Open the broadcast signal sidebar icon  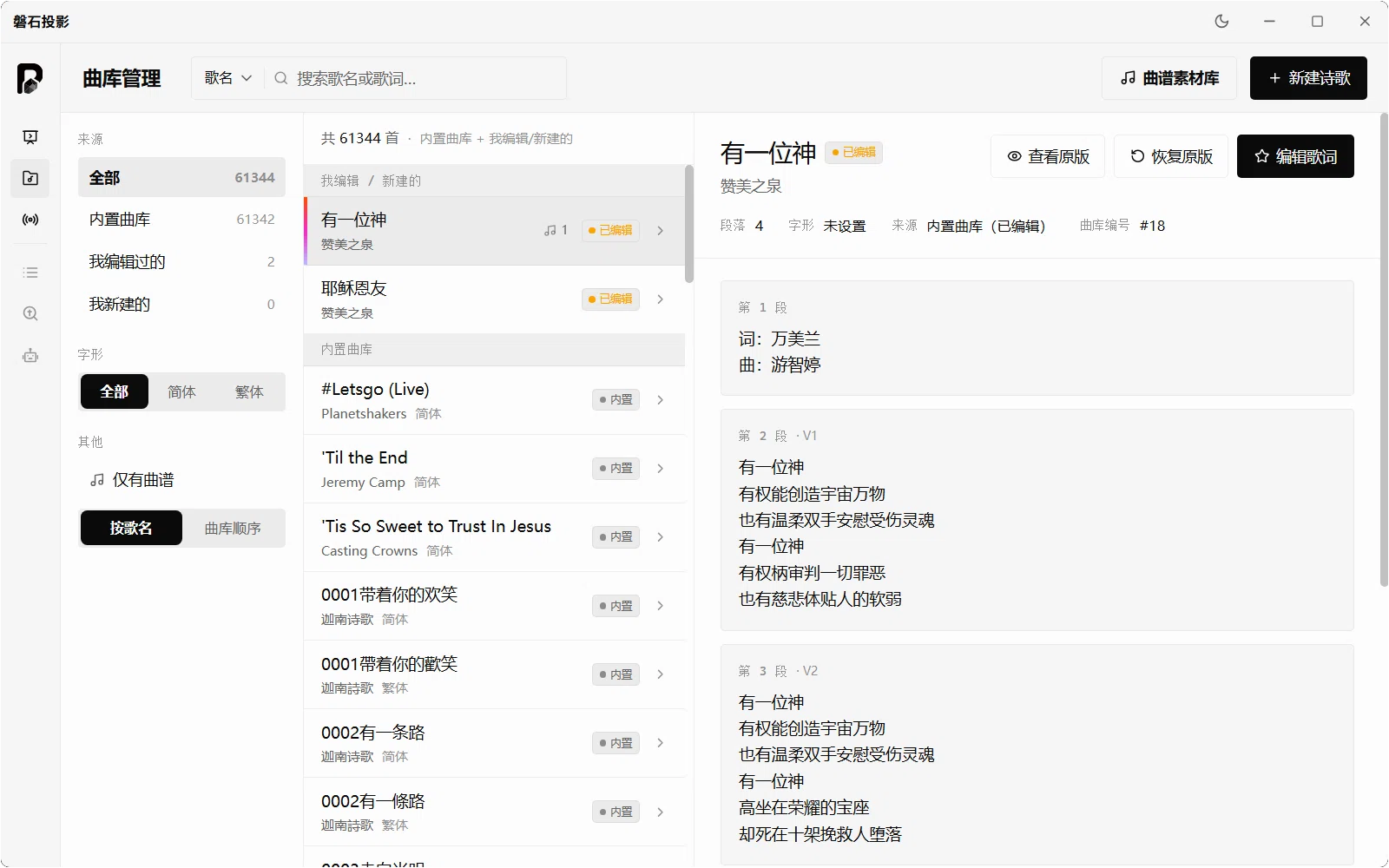click(x=30, y=220)
